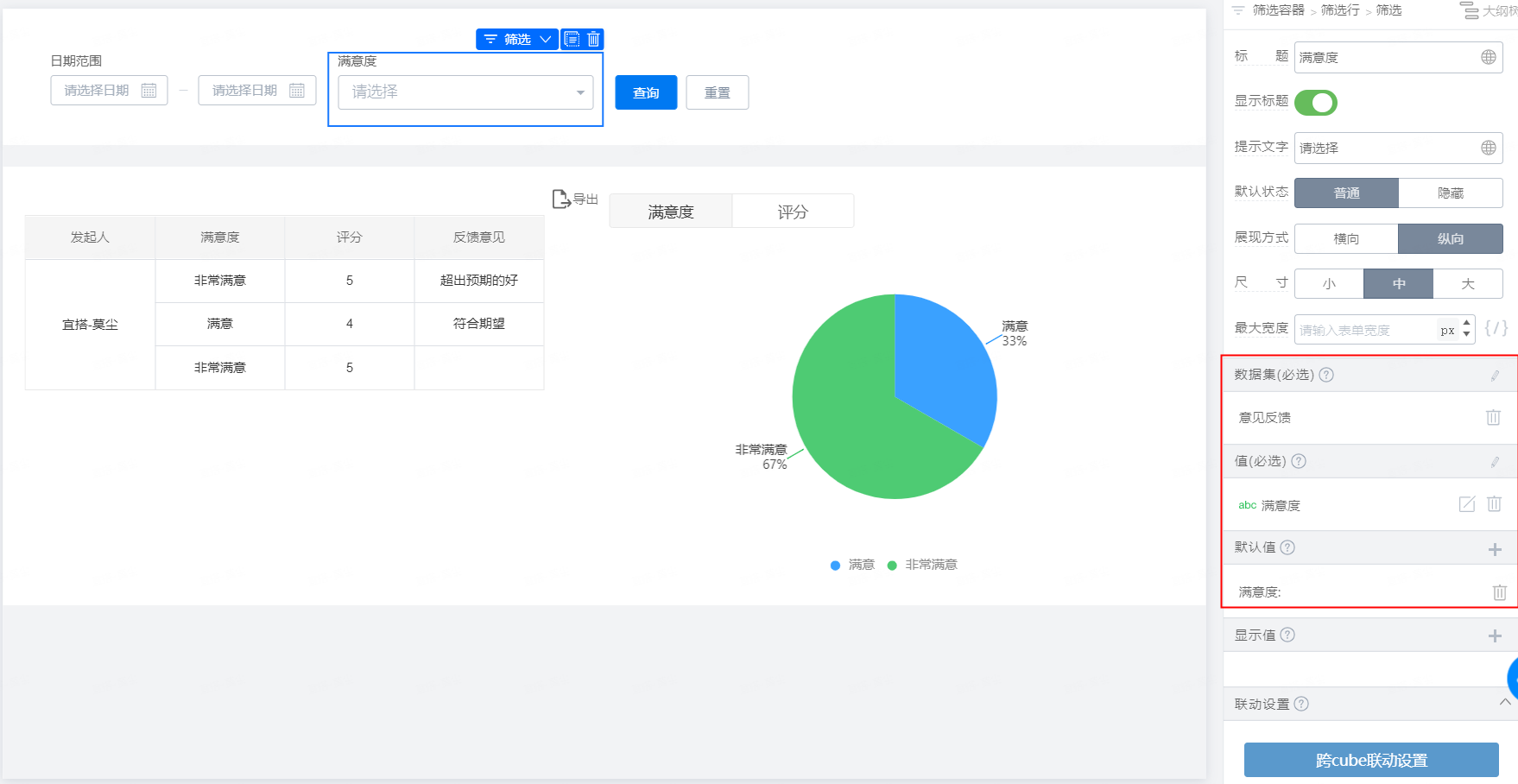Viewport: 1518px width, 784px height.
Task: Click filter icon before 筛选容器 breadcrumb
Action: pos(1238,10)
